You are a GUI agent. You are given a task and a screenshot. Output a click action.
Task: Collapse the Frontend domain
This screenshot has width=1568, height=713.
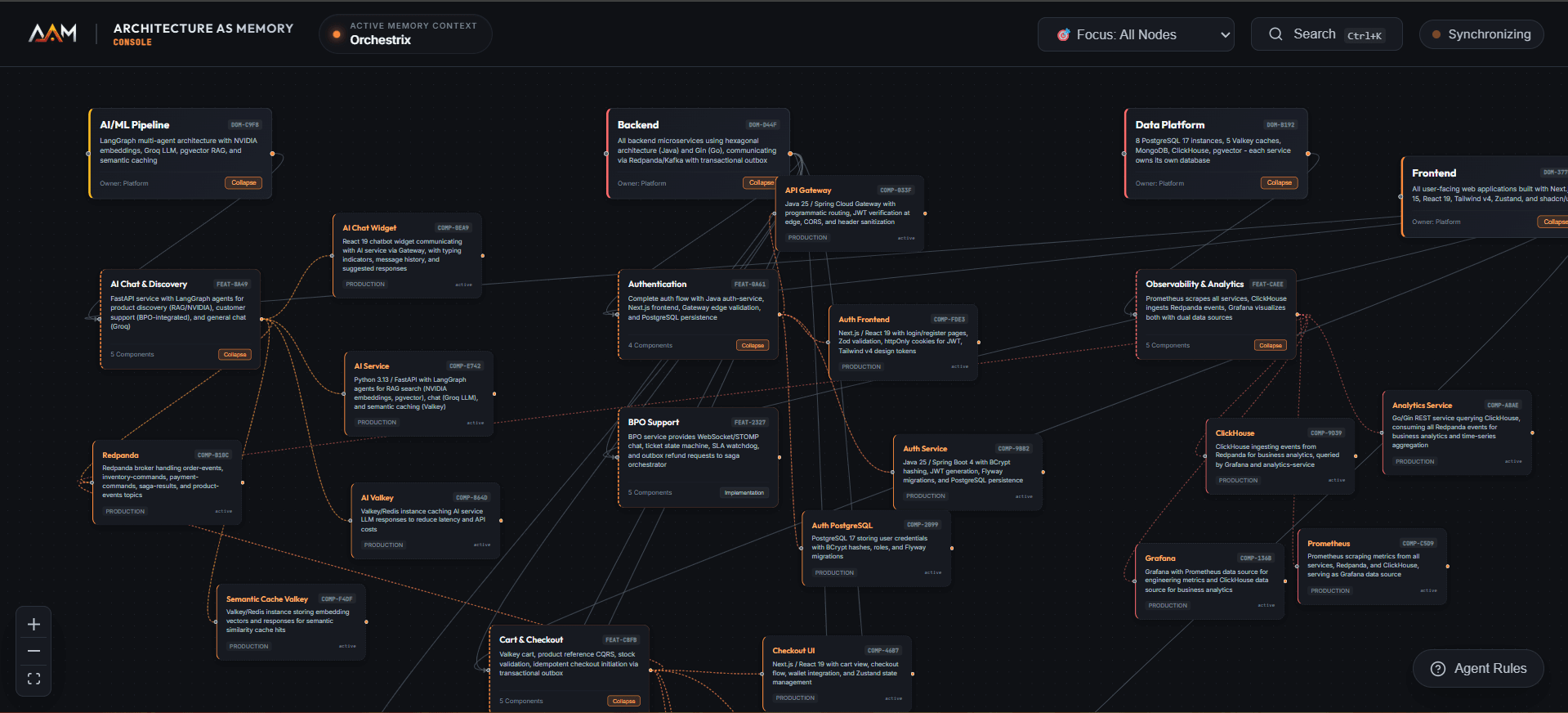pyautogui.click(x=1554, y=222)
